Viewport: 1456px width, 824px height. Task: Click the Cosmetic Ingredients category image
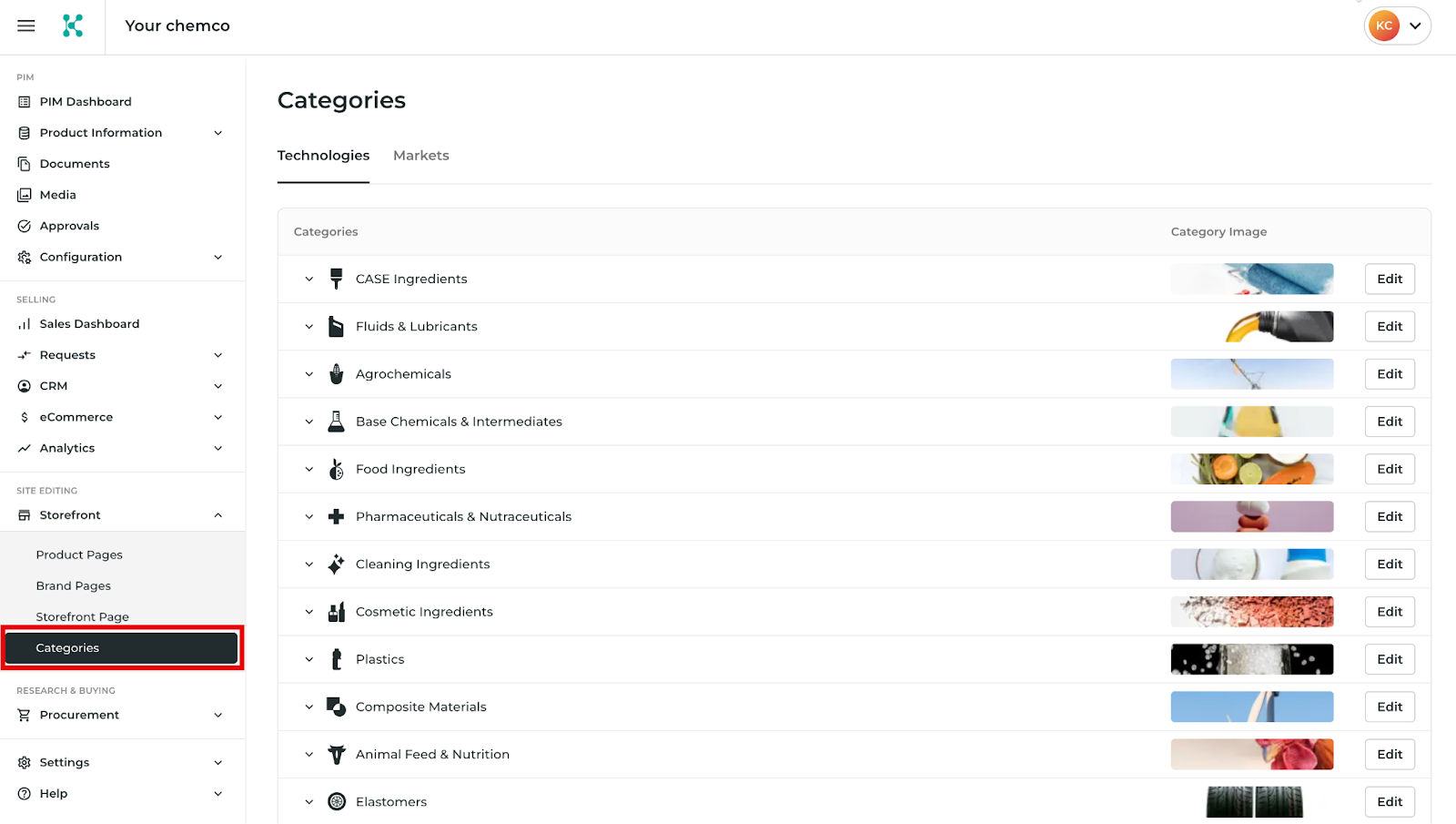(1251, 612)
